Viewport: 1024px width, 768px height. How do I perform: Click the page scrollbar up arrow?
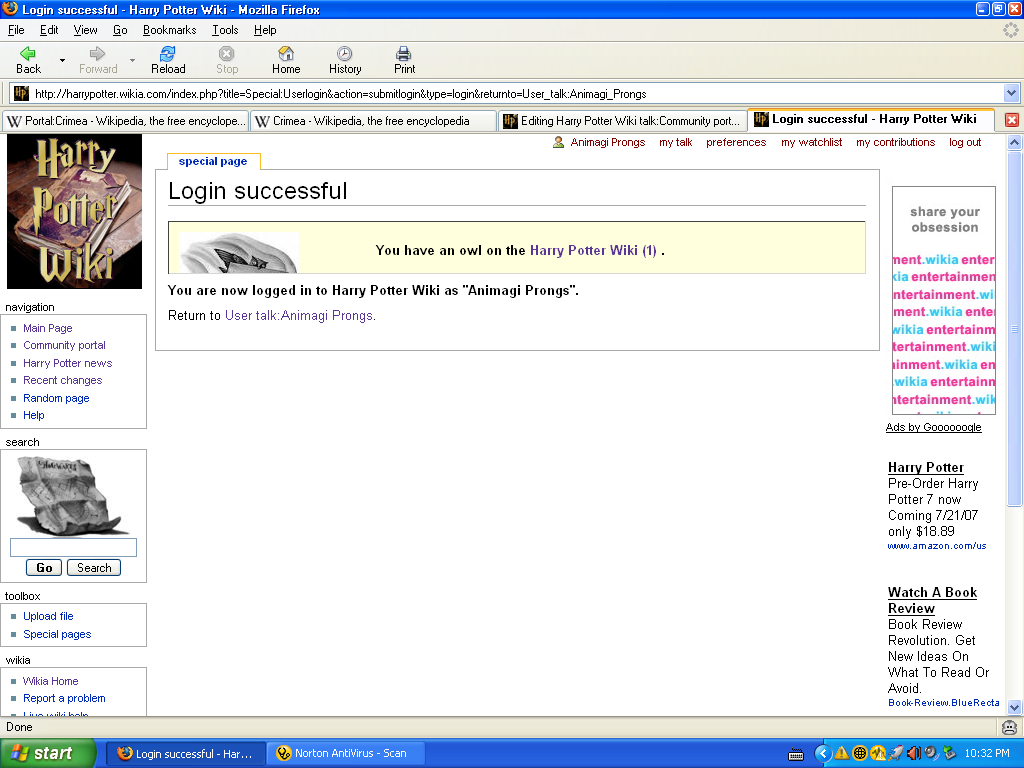click(1014, 142)
